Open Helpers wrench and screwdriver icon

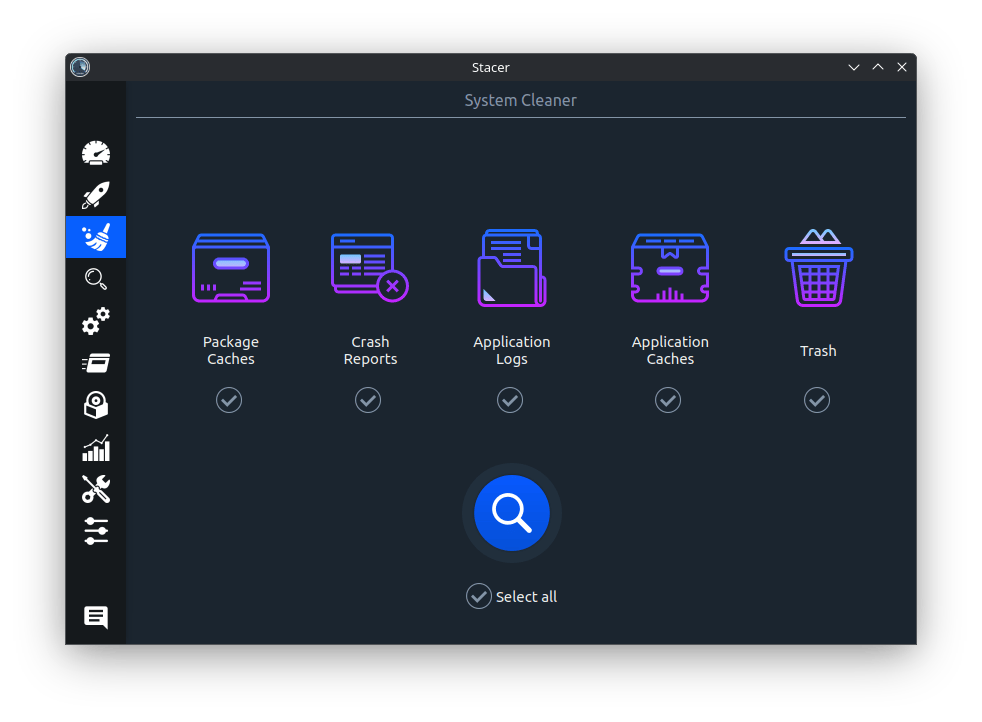pos(96,489)
